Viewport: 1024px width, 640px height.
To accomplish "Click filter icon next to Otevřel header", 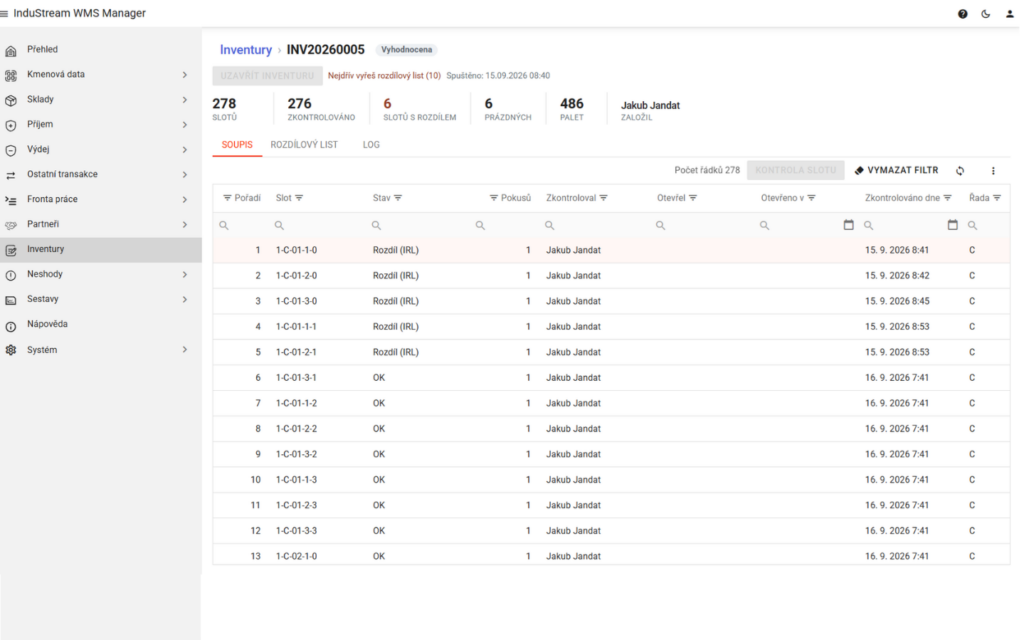I will click(x=693, y=198).
